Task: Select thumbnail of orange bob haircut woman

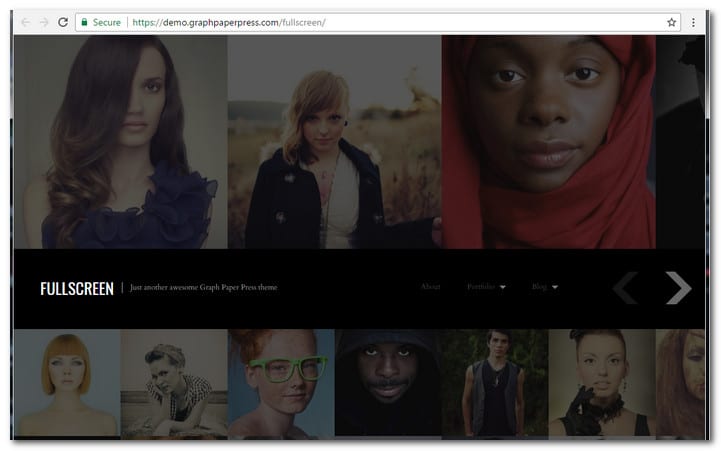Action: (x=67, y=383)
